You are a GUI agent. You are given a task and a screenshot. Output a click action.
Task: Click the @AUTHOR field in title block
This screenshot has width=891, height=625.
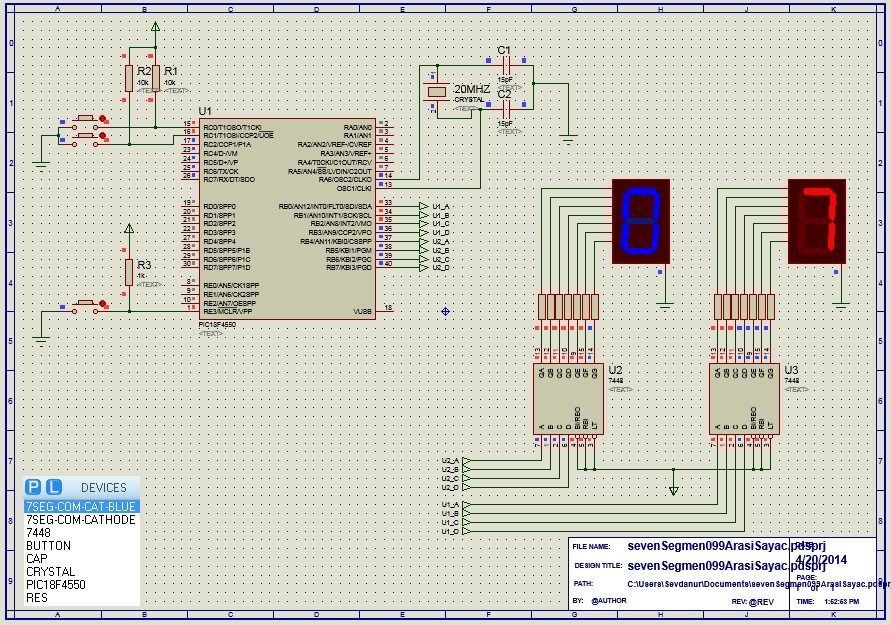tap(609, 601)
